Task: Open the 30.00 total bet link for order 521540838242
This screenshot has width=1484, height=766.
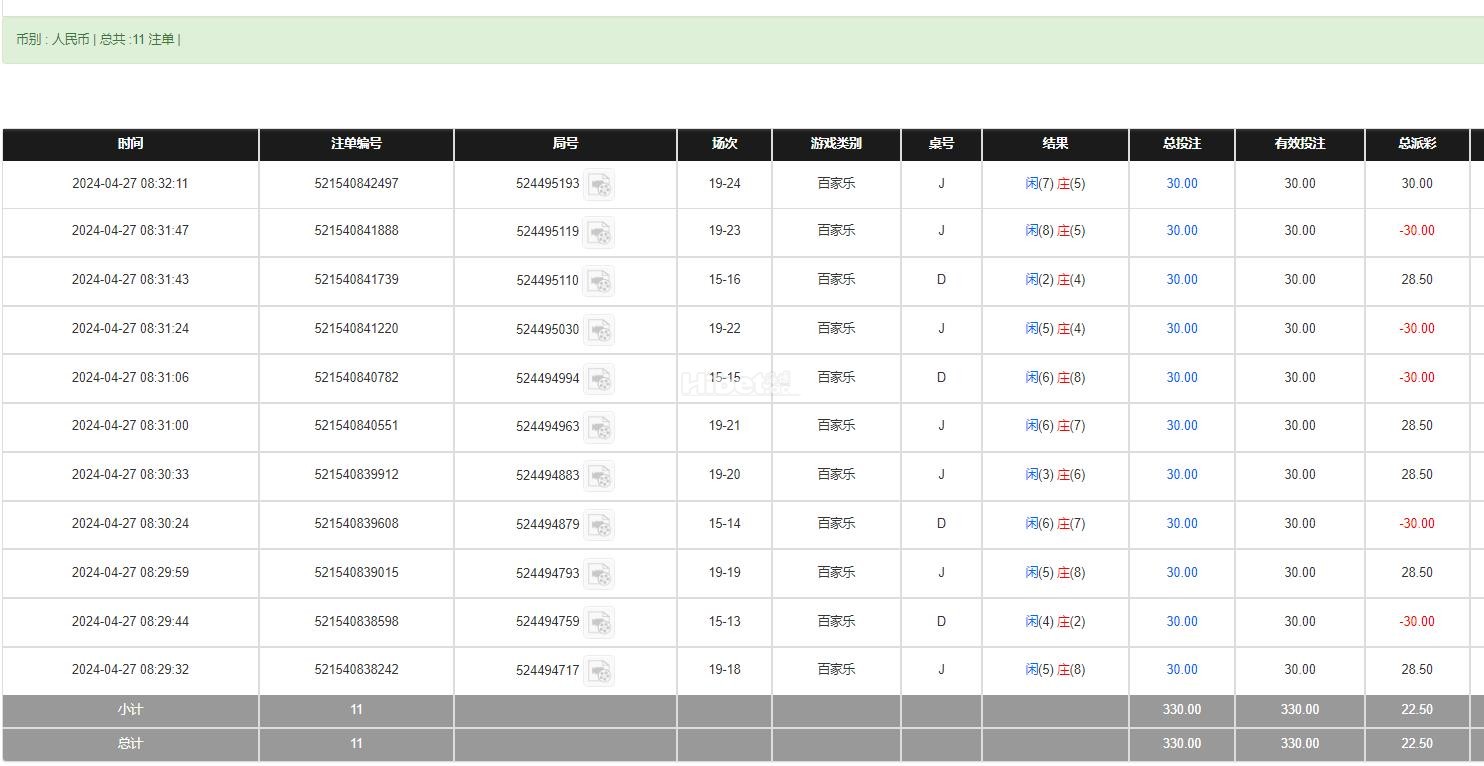Action: [x=1182, y=669]
